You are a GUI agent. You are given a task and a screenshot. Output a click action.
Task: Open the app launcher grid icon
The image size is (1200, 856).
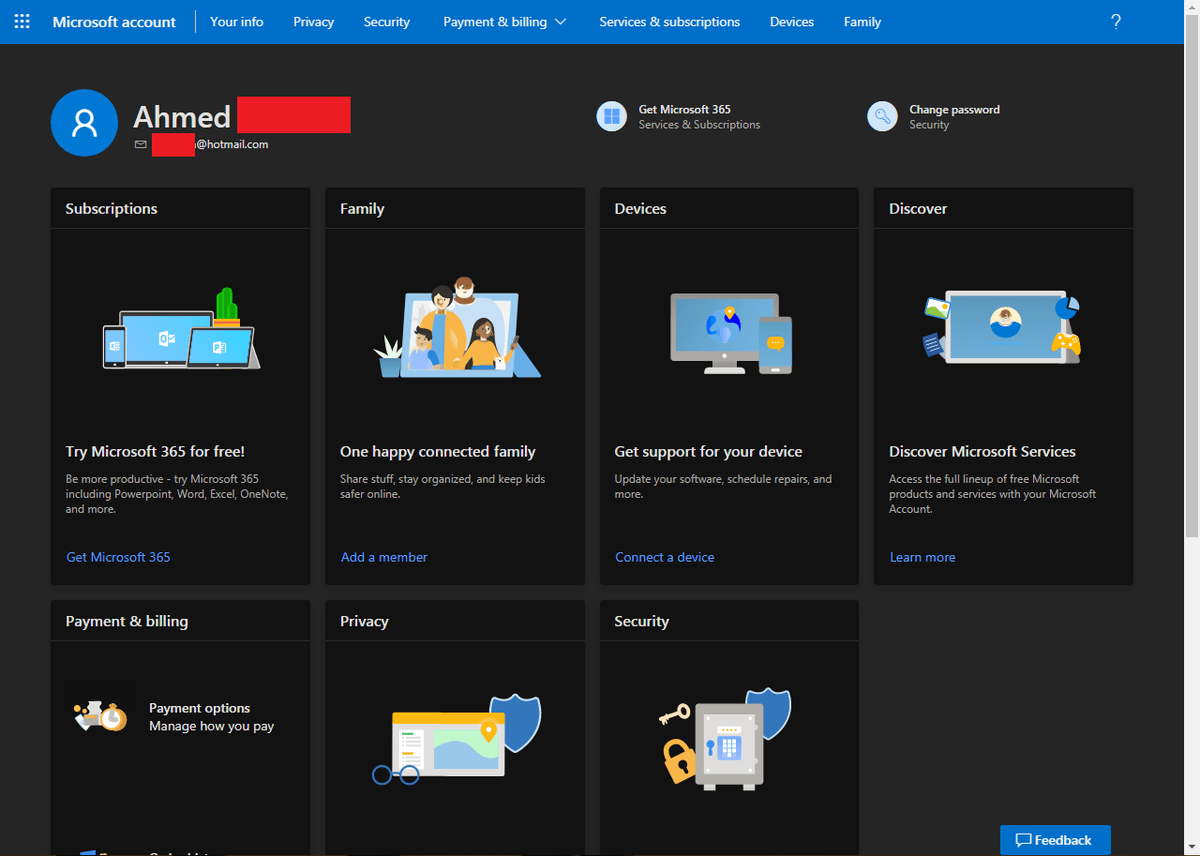tap(22, 21)
